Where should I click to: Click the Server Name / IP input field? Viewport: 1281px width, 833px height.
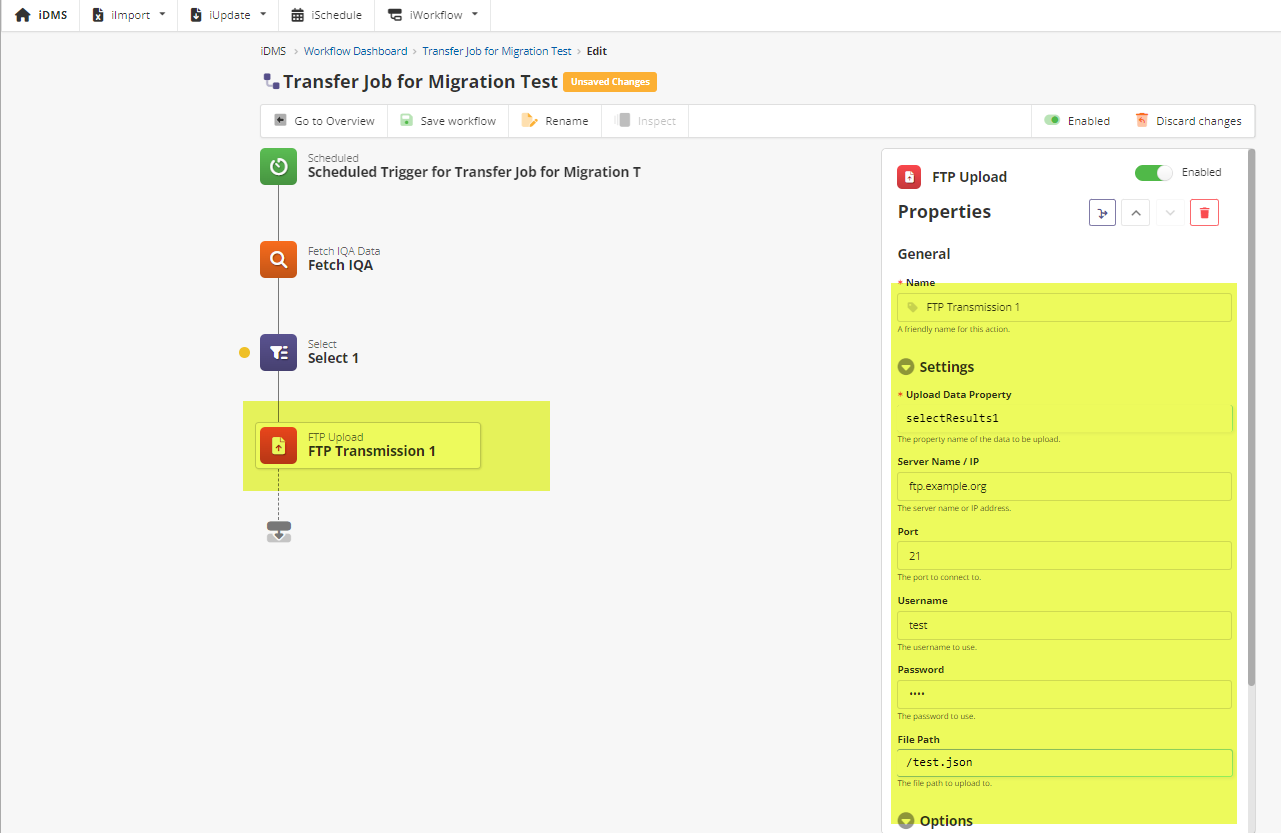click(x=1064, y=486)
